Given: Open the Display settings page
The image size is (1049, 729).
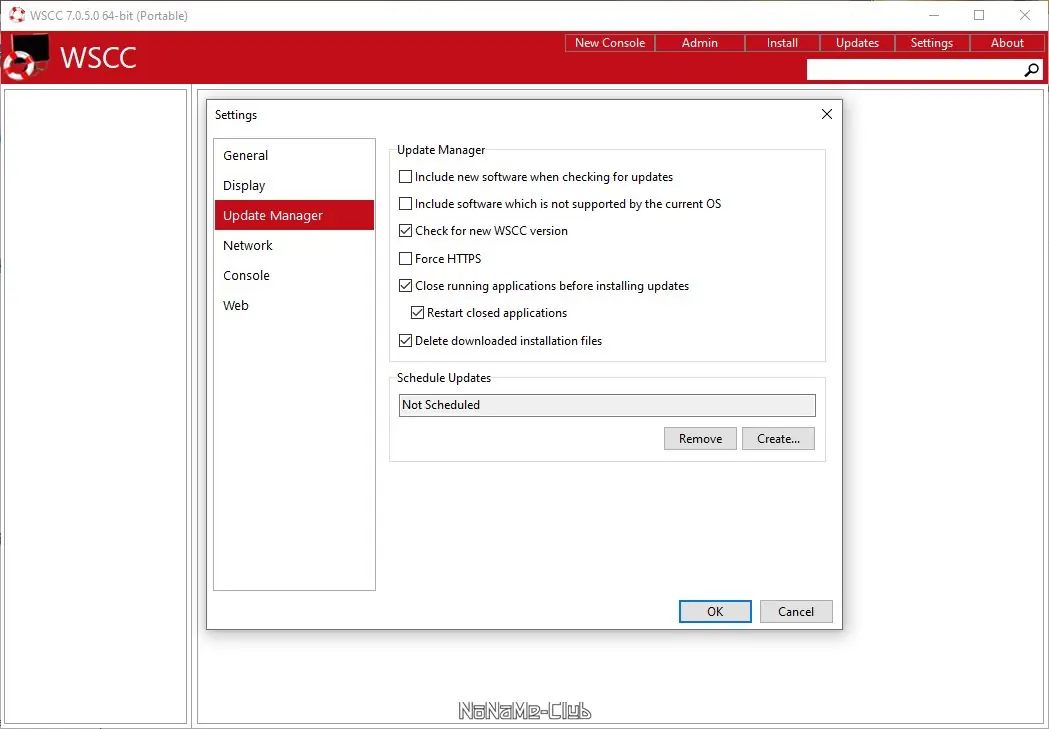Looking at the screenshot, I should 294,185.
